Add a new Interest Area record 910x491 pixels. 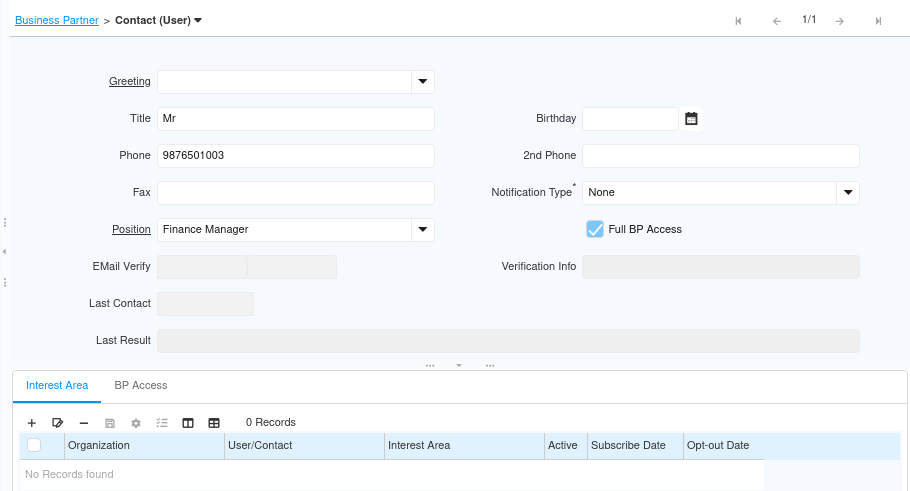(32, 423)
